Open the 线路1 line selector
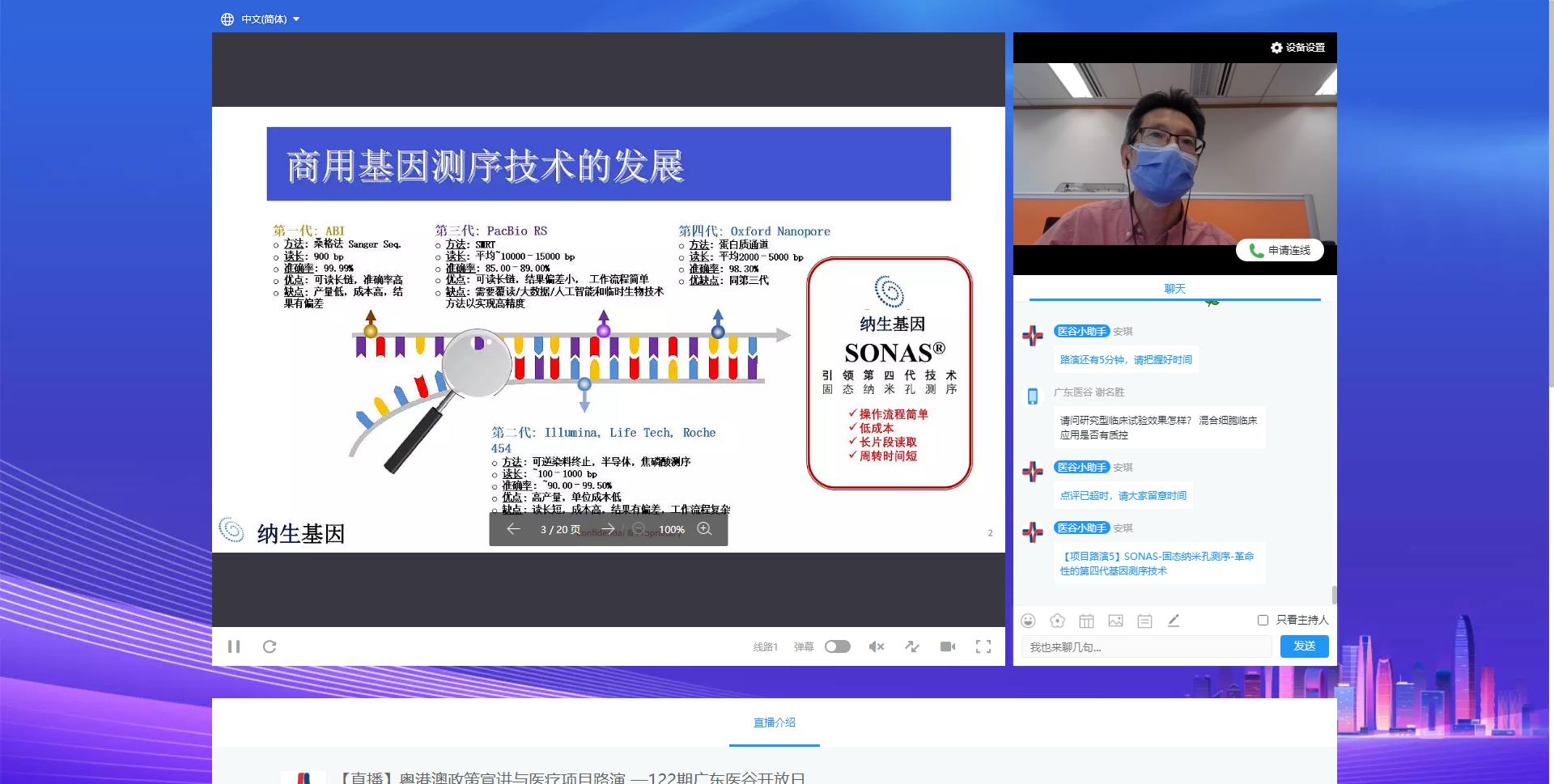1554x784 pixels. pos(765,646)
